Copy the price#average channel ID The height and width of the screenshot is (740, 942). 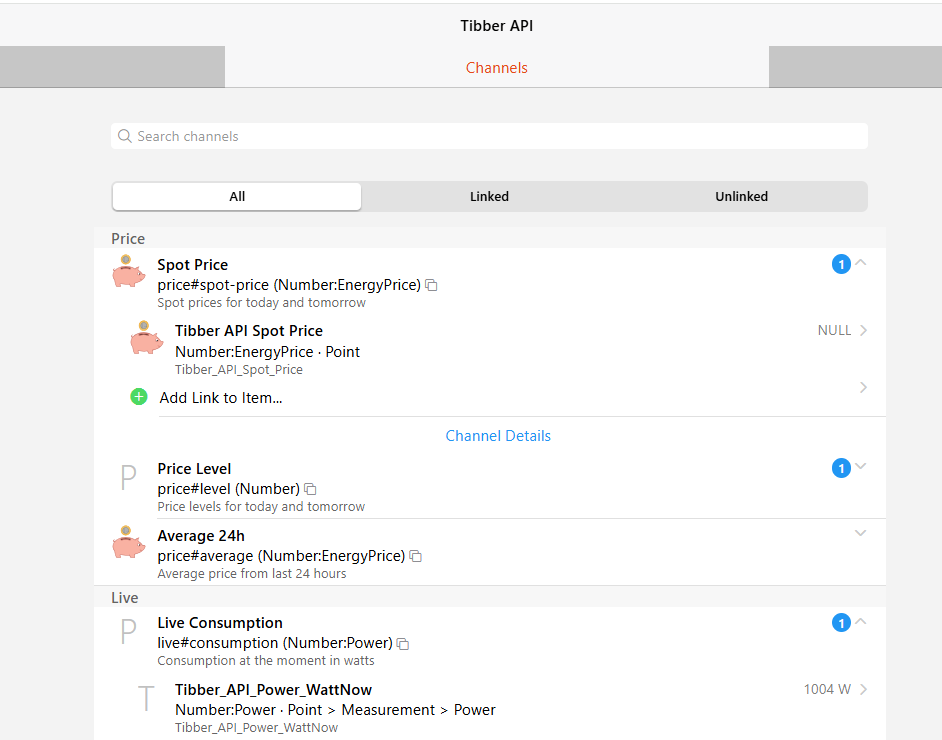pyautogui.click(x=415, y=556)
